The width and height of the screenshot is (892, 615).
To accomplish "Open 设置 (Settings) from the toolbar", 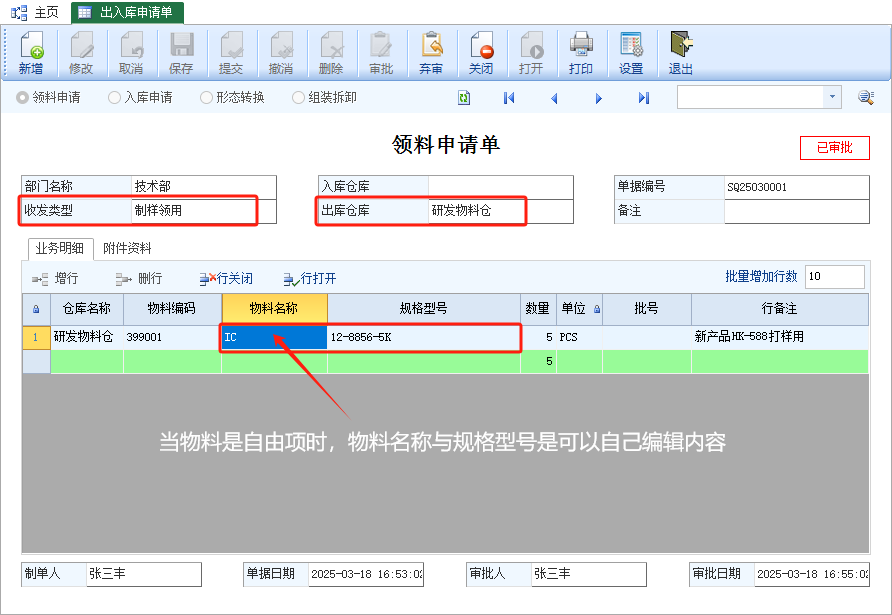I will (631, 53).
